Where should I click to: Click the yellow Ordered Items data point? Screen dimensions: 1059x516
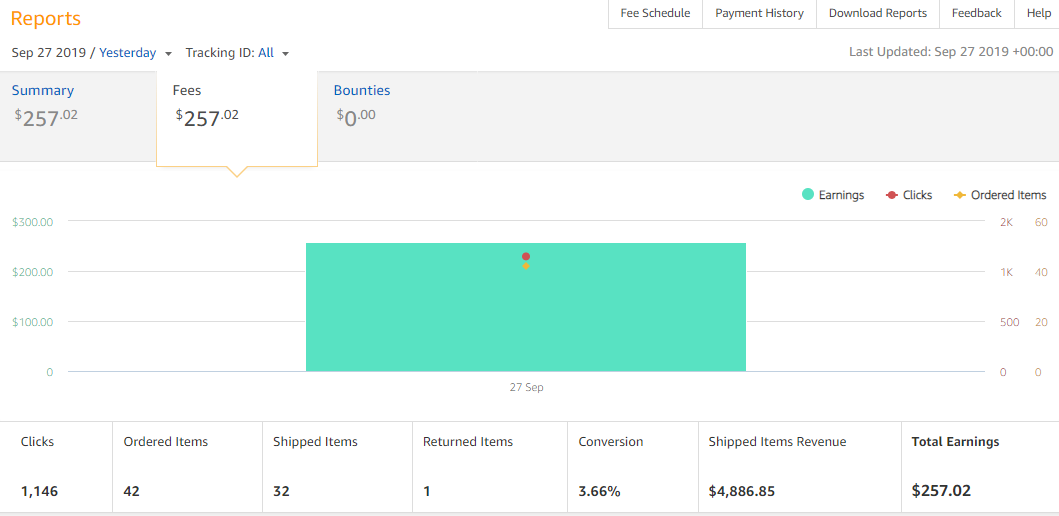tap(526, 266)
